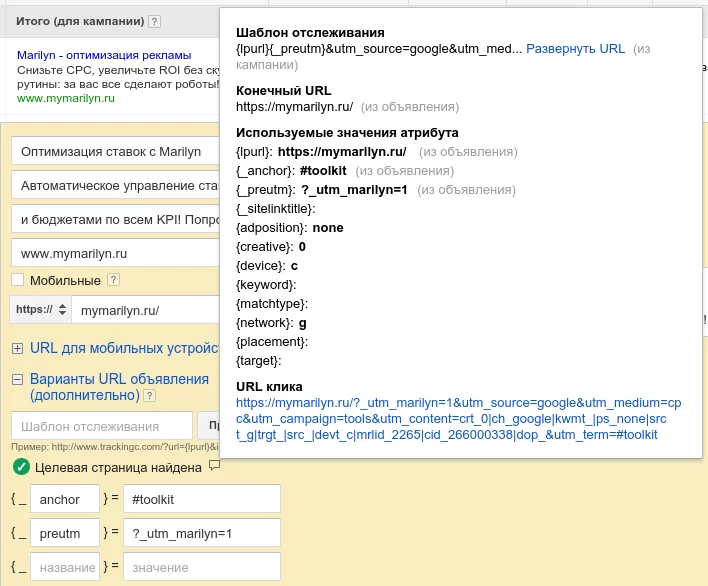Click {device} value c

point(294,265)
